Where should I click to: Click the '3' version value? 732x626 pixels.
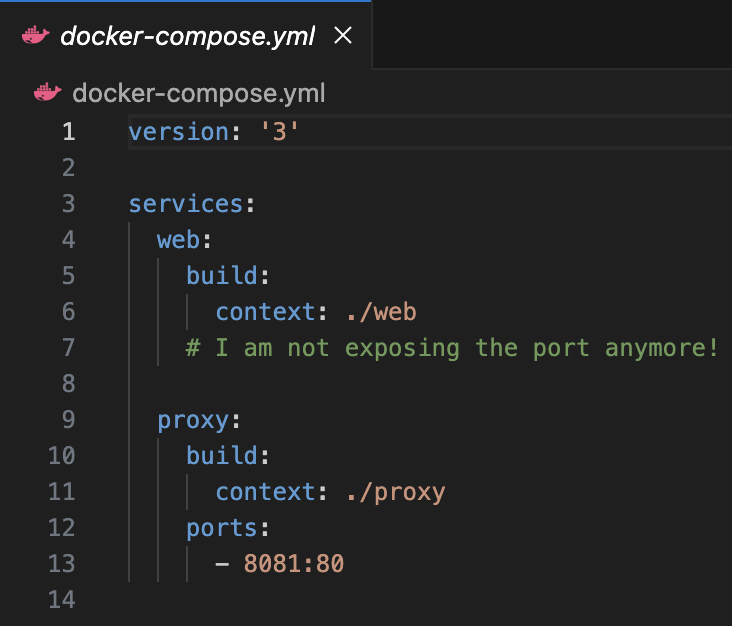tap(279, 132)
